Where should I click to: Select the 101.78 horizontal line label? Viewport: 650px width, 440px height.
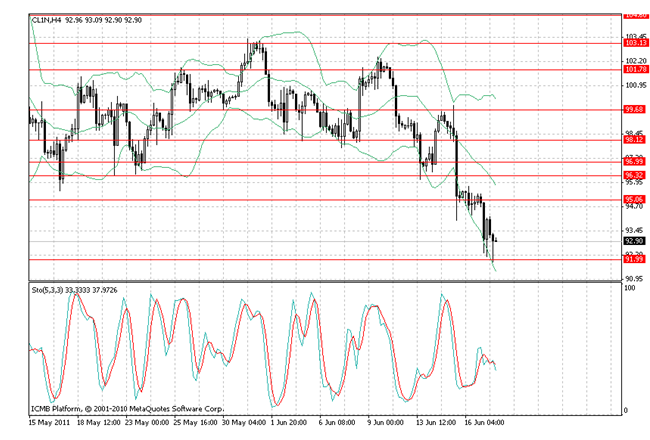(634, 69)
